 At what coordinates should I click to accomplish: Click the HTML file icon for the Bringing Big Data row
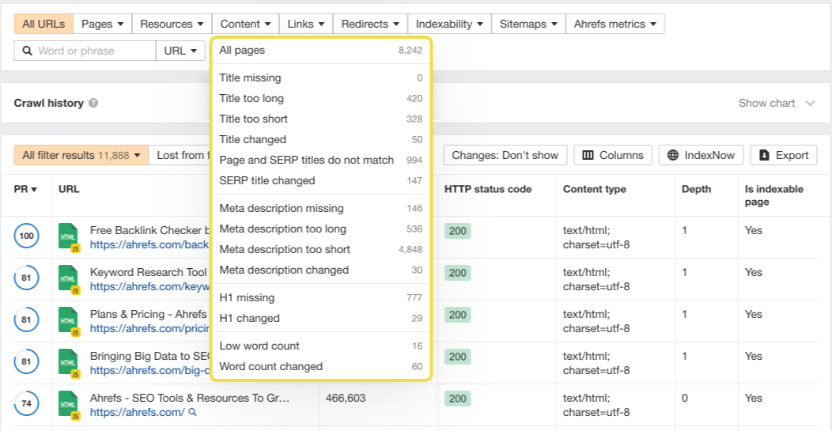69,363
